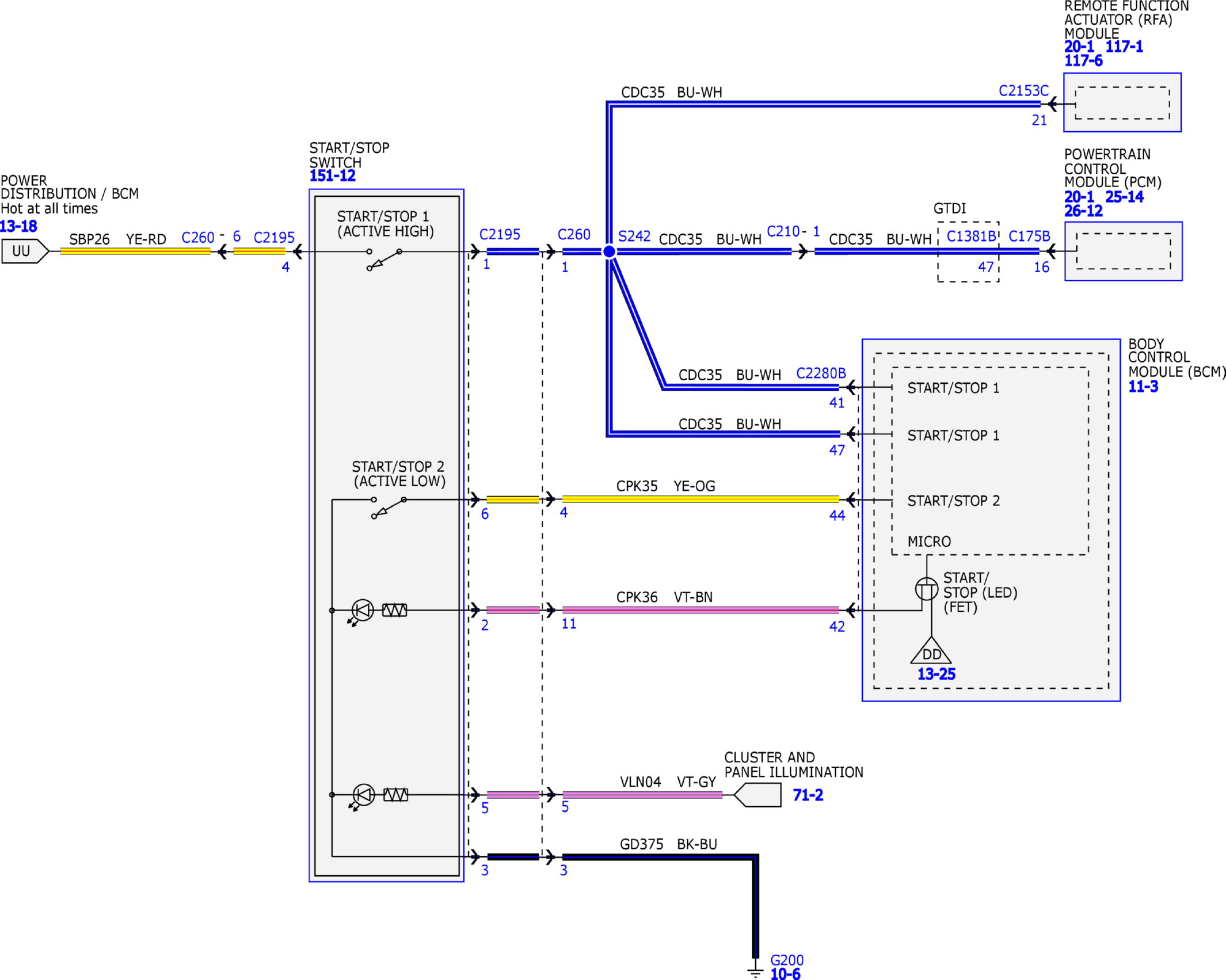
Task: Open the 117-6 RFA module reference
Action: tap(1083, 60)
